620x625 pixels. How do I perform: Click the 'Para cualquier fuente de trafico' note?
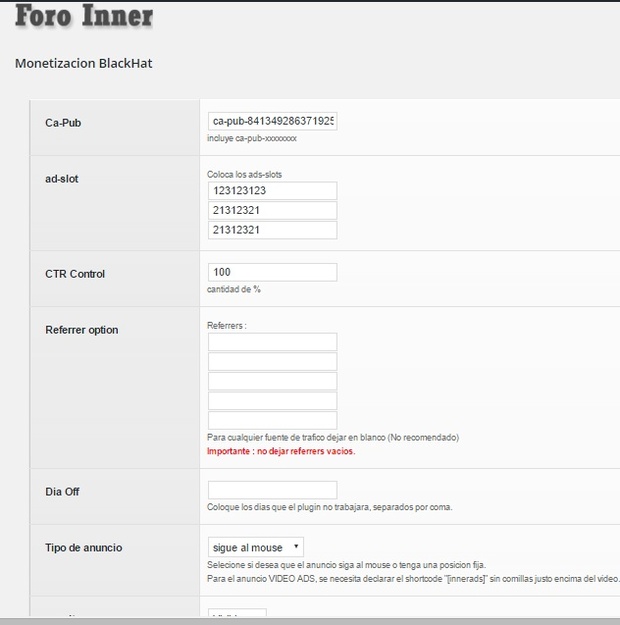[x=333, y=437]
